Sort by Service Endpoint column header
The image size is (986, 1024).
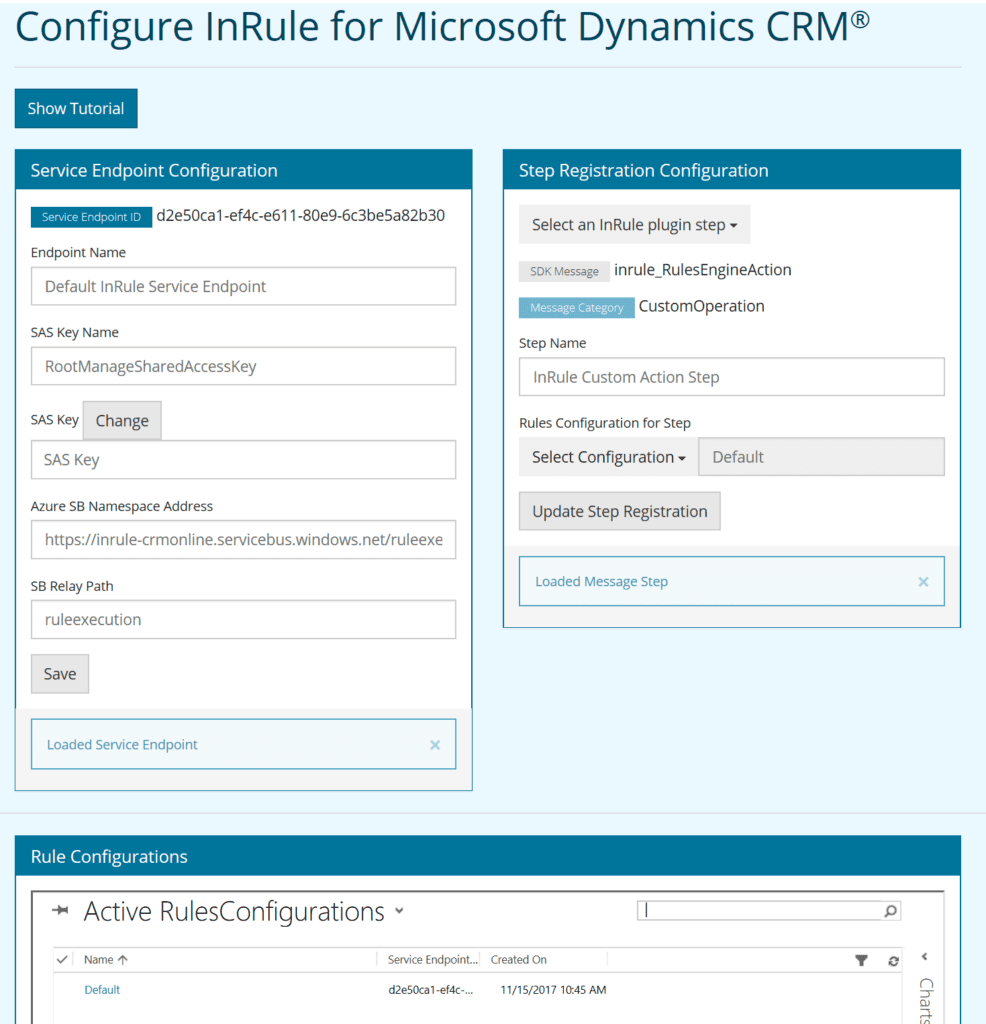(432, 959)
